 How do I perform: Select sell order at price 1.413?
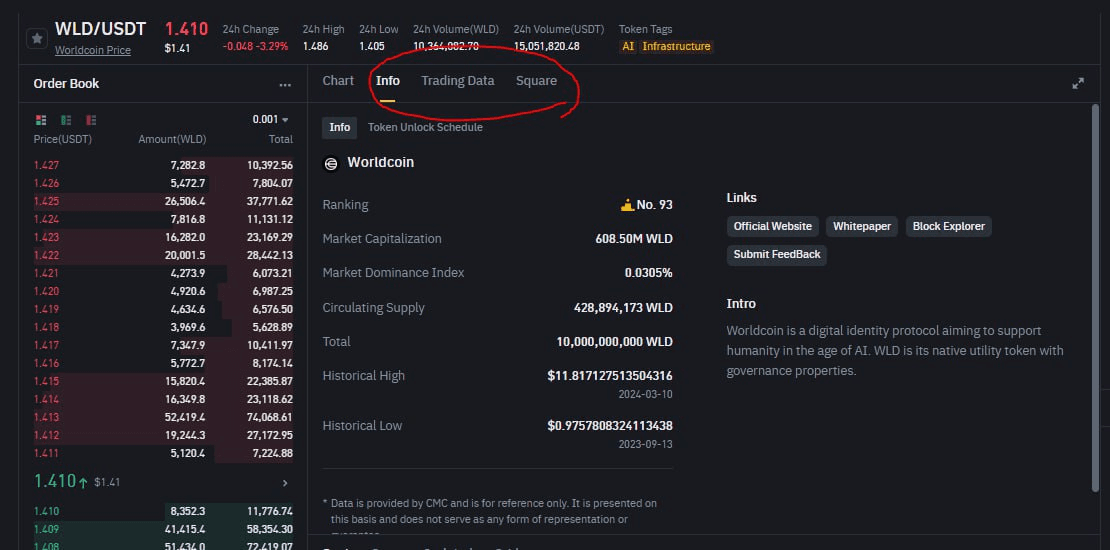[x=163, y=418]
